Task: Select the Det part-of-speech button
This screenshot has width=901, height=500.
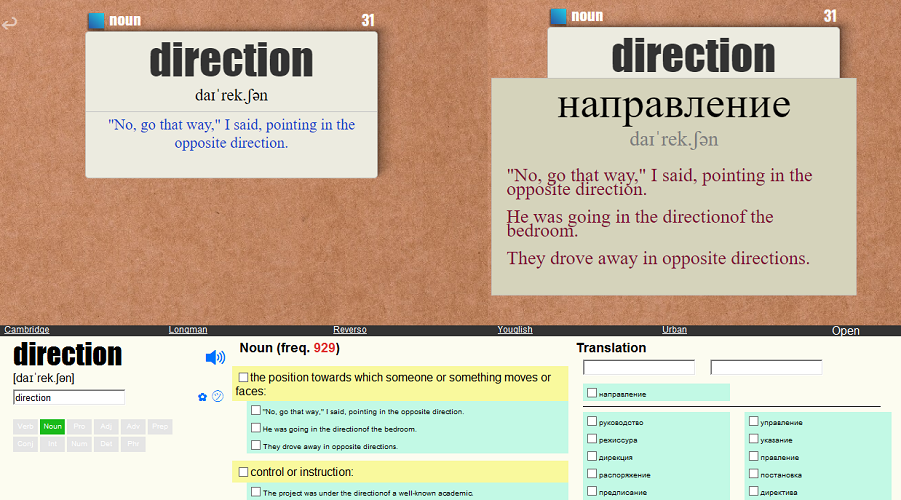Action: 106,444
